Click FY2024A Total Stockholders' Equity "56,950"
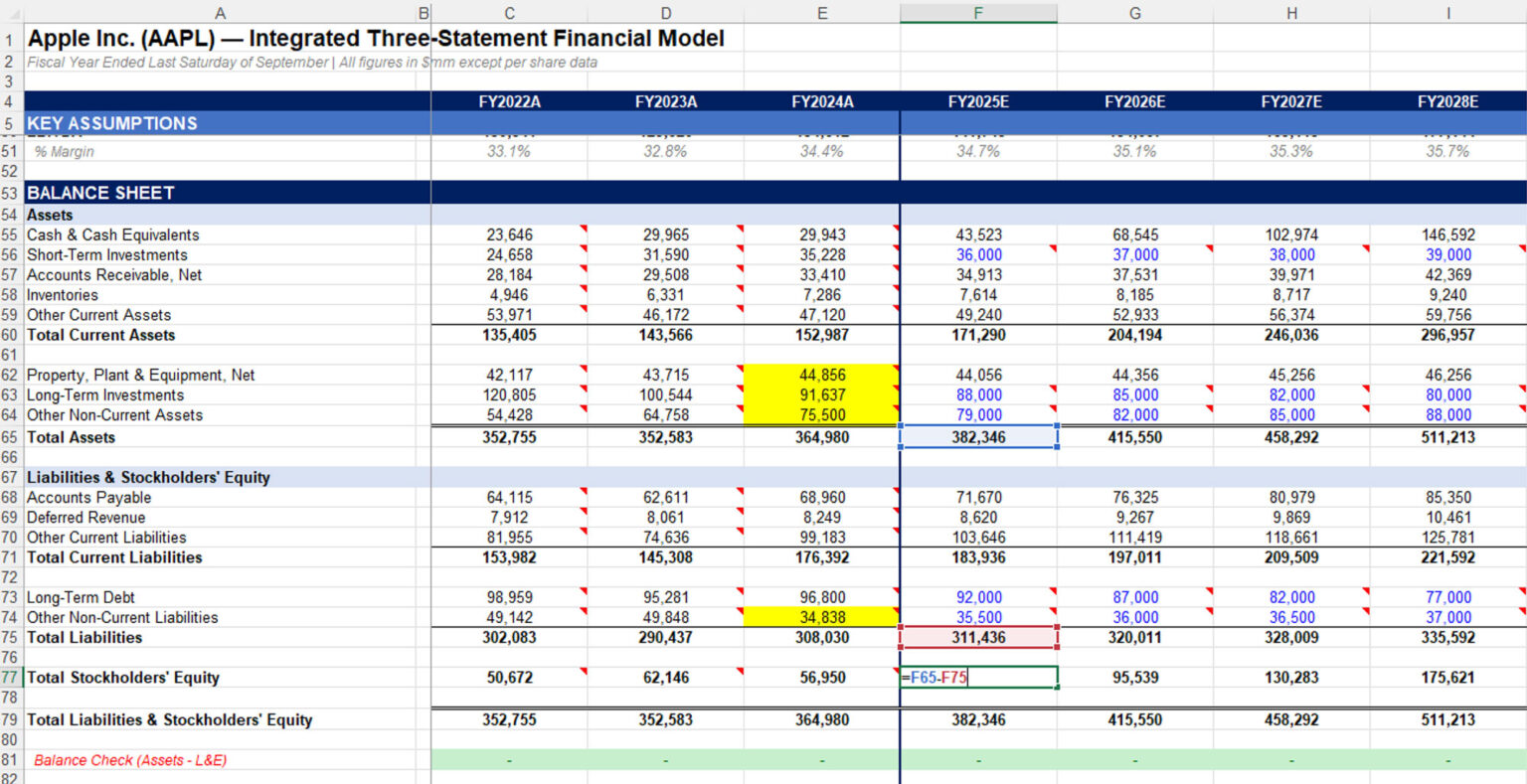 coord(822,678)
